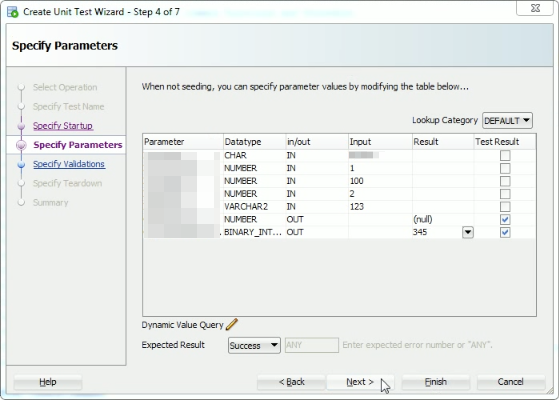Open Help for the wizard

click(x=48, y=382)
